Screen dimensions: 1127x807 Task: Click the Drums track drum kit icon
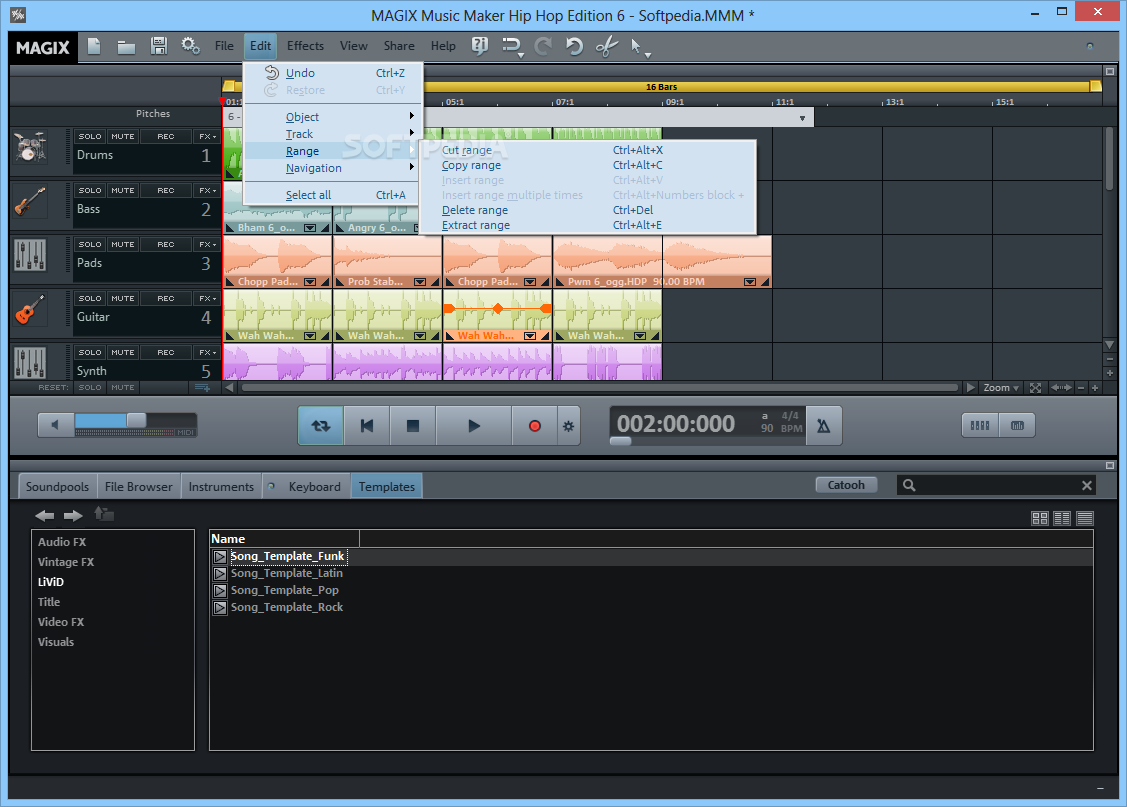click(x=30, y=147)
